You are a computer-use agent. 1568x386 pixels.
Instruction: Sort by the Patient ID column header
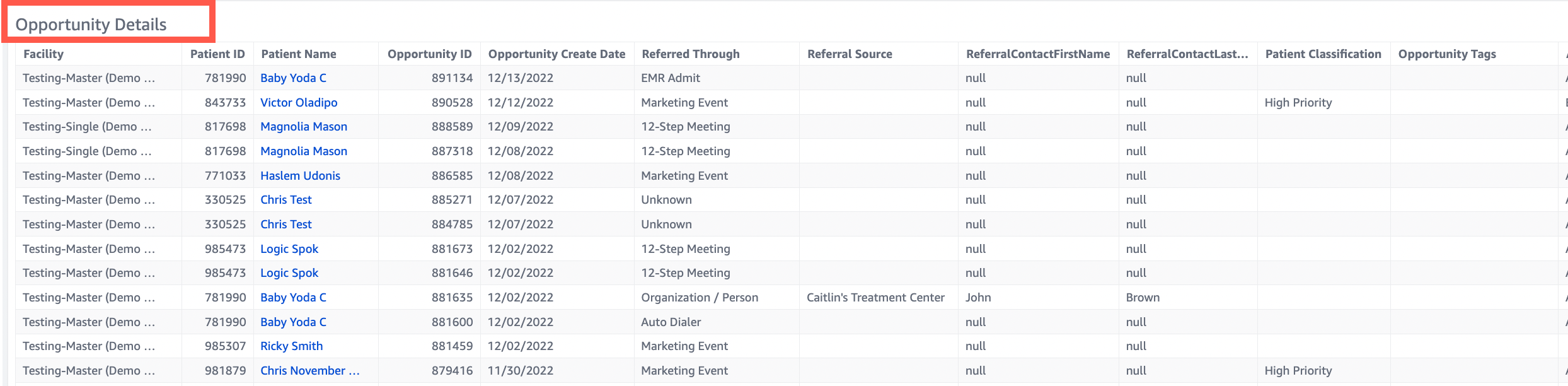click(217, 54)
